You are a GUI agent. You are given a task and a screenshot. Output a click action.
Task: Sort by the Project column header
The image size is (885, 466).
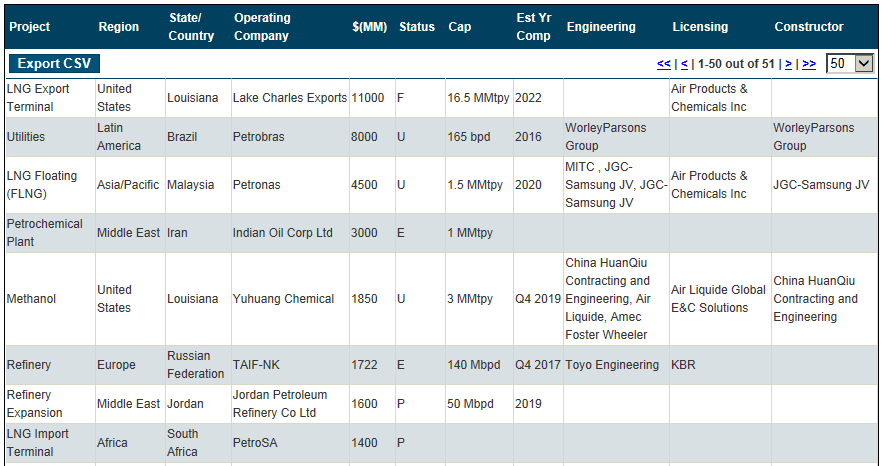(29, 27)
